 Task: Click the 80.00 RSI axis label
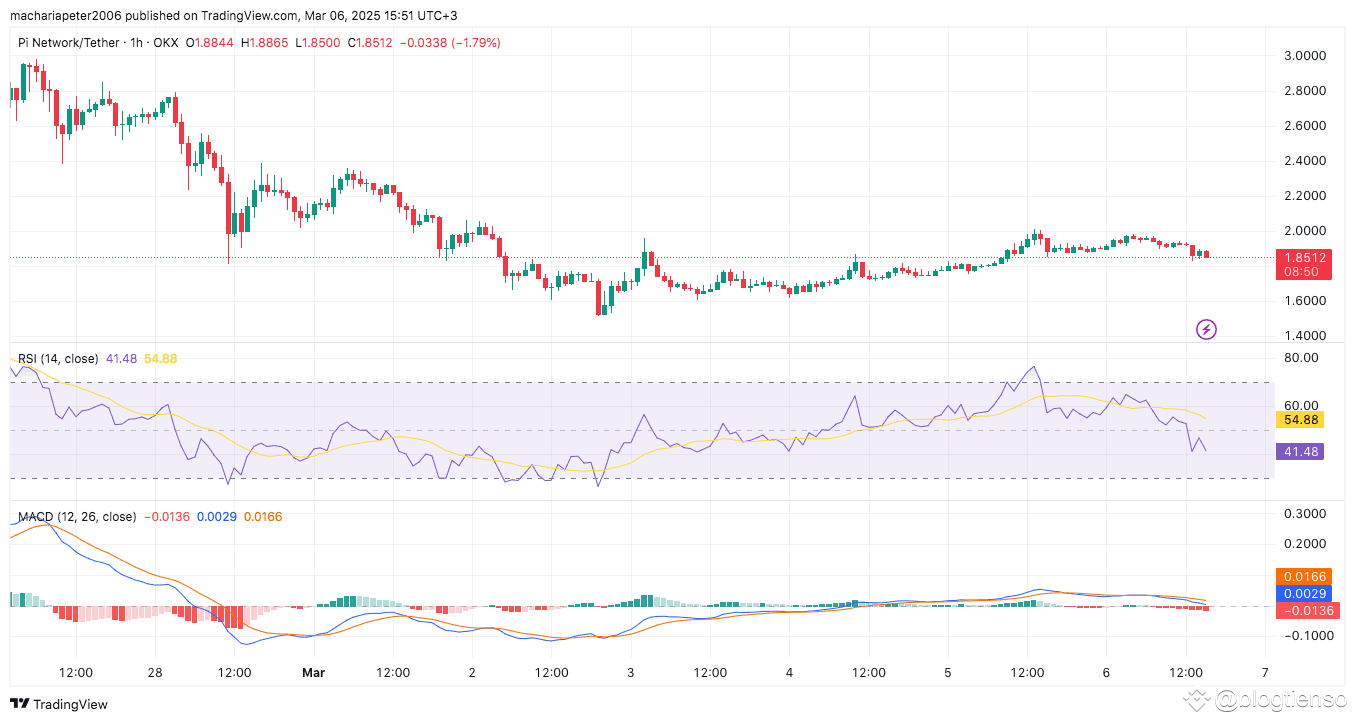click(1303, 358)
